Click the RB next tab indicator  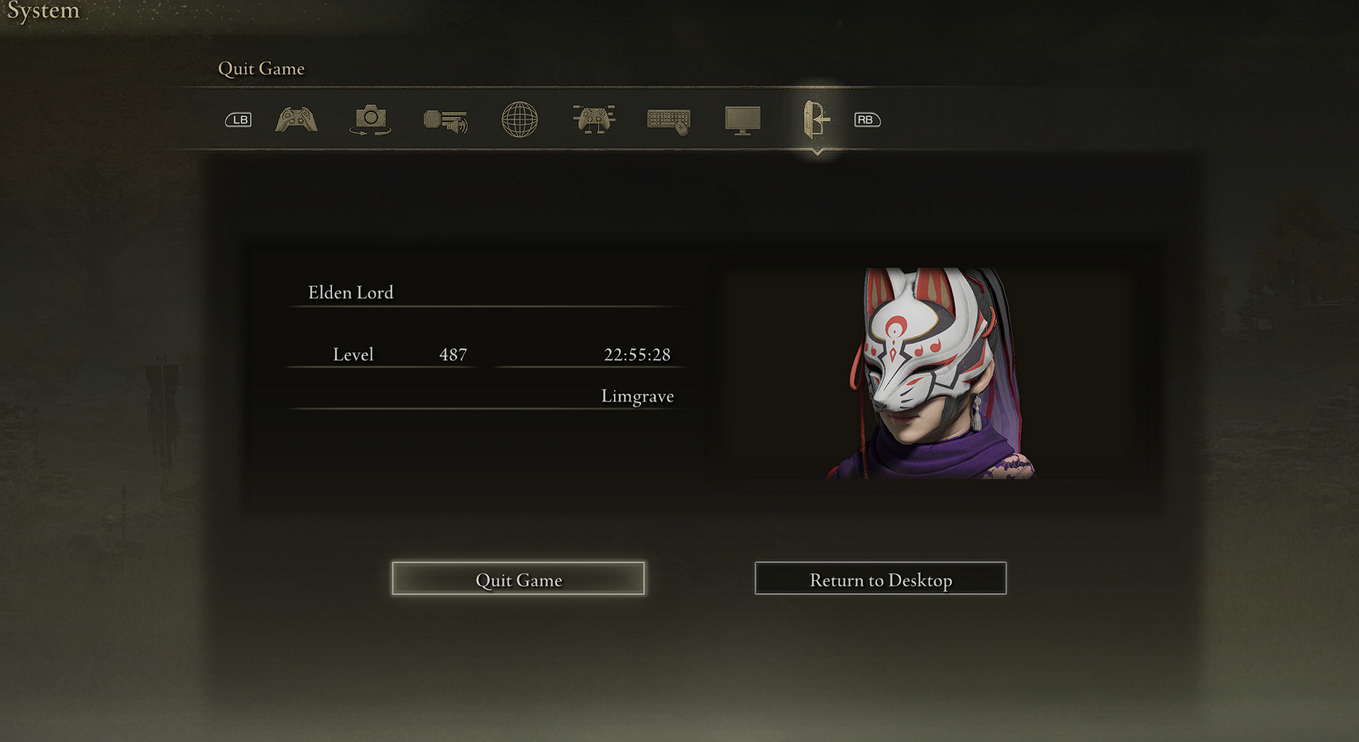pos(866,120)
